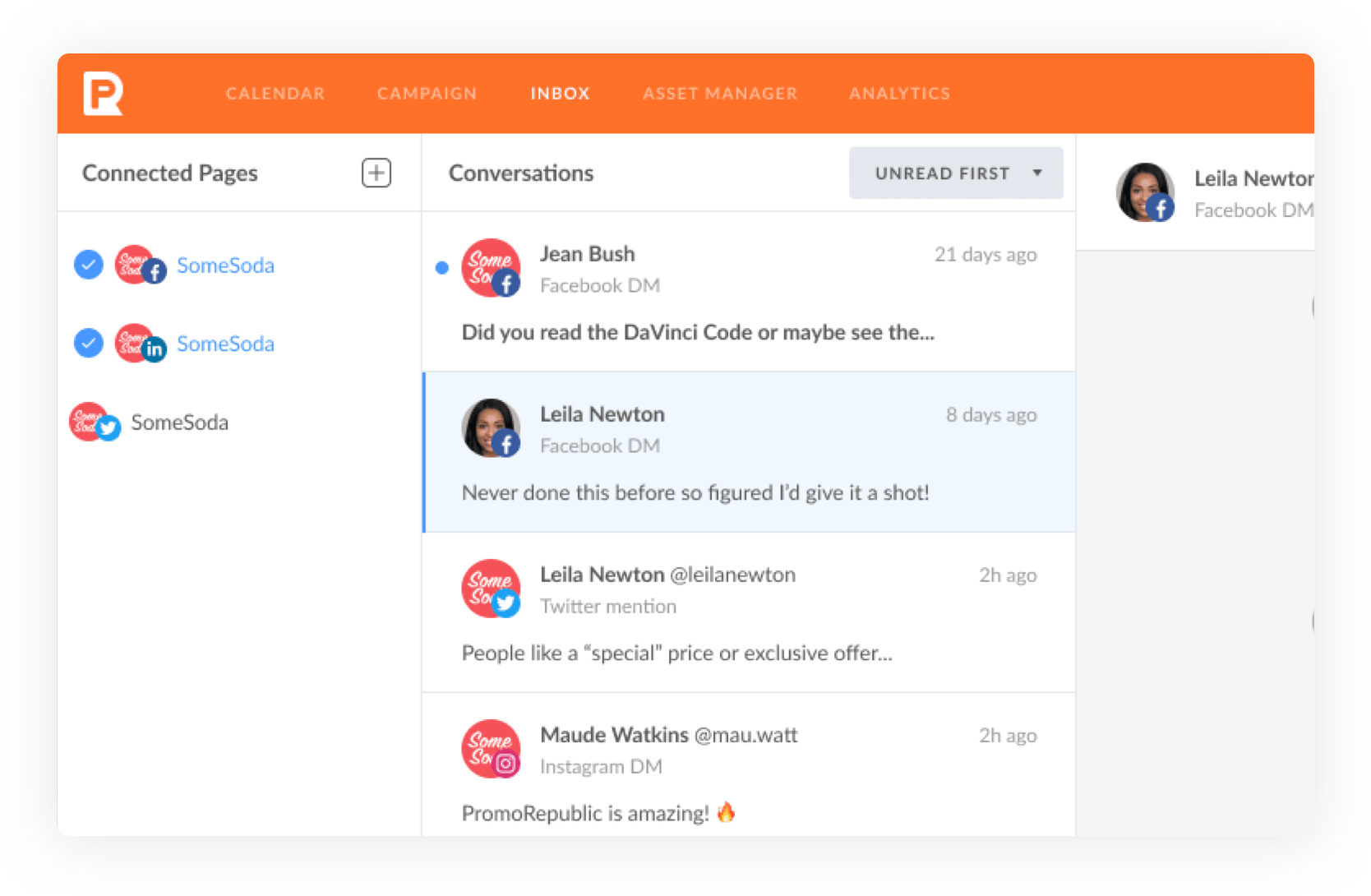Screen dimensions: 1371x896
Task: Go to the Asset Manager tab
Action: [720, 94]
